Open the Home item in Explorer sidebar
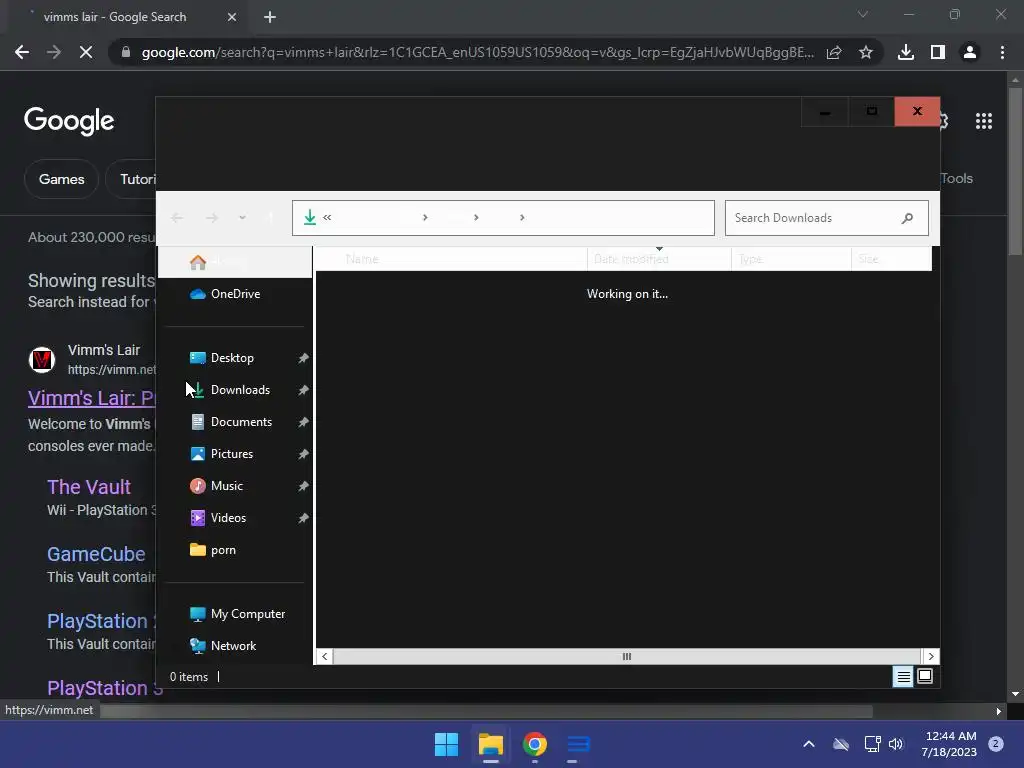 [235, 262]
